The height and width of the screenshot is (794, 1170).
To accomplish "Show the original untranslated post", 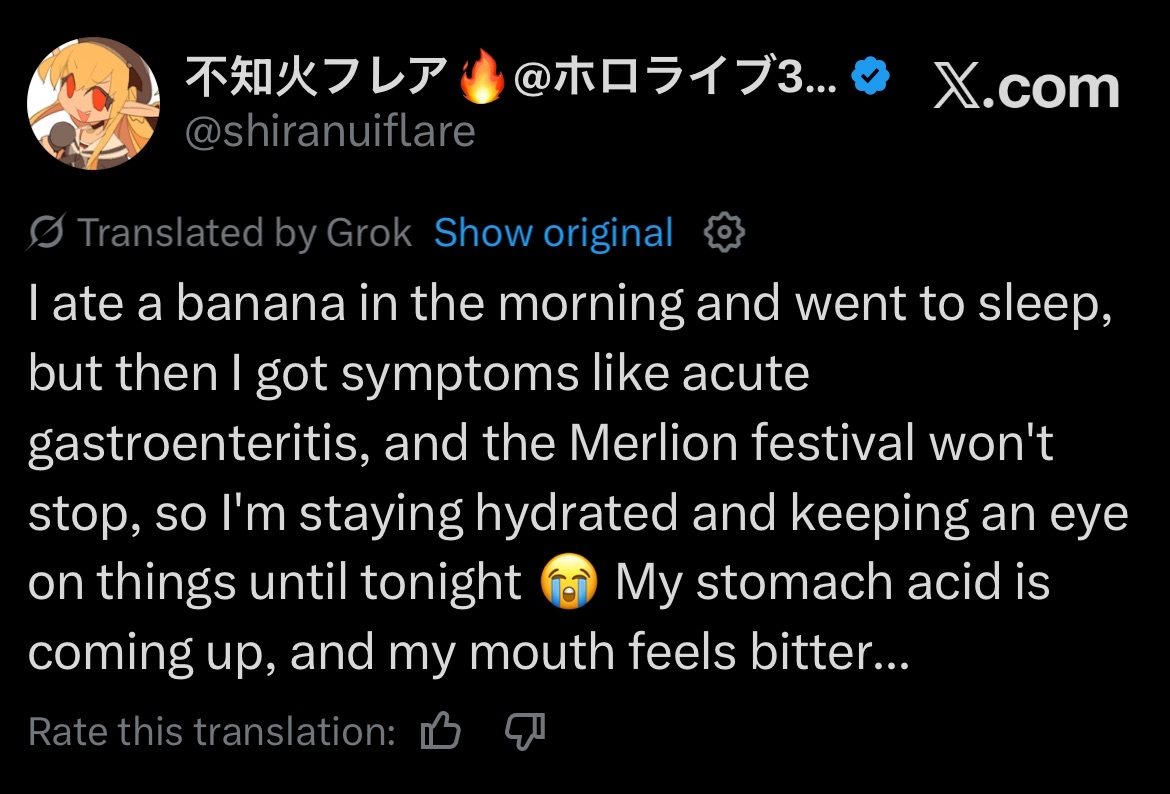I will (553, 233).
